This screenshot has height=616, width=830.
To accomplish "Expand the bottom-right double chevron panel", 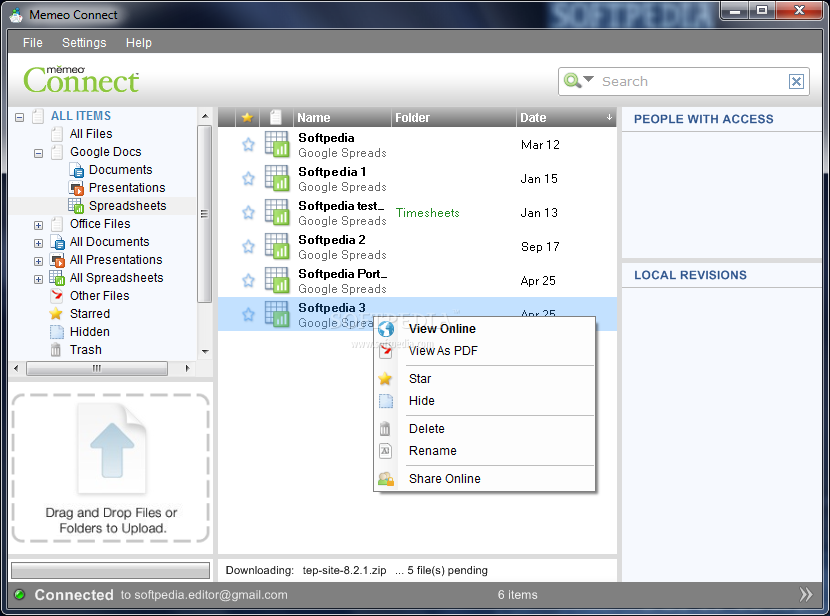I will point(806,594).
